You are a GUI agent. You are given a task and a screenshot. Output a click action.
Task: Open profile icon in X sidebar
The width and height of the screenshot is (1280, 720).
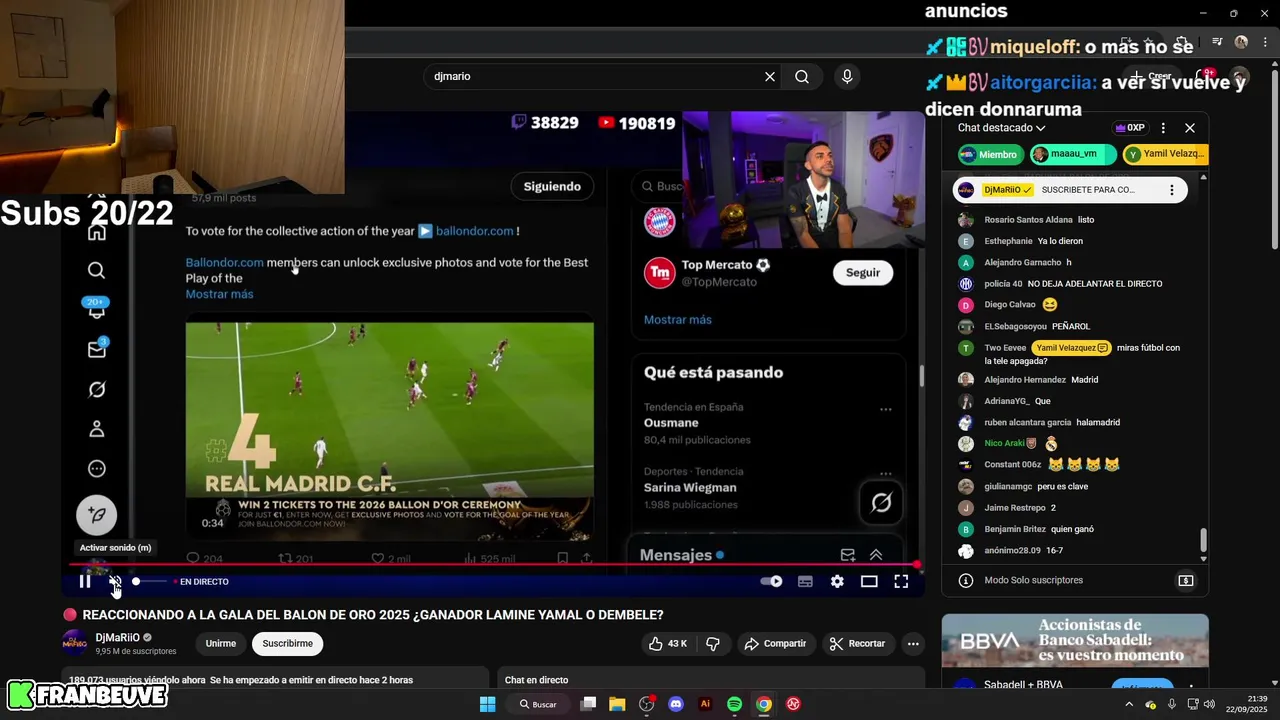(97, 429)
